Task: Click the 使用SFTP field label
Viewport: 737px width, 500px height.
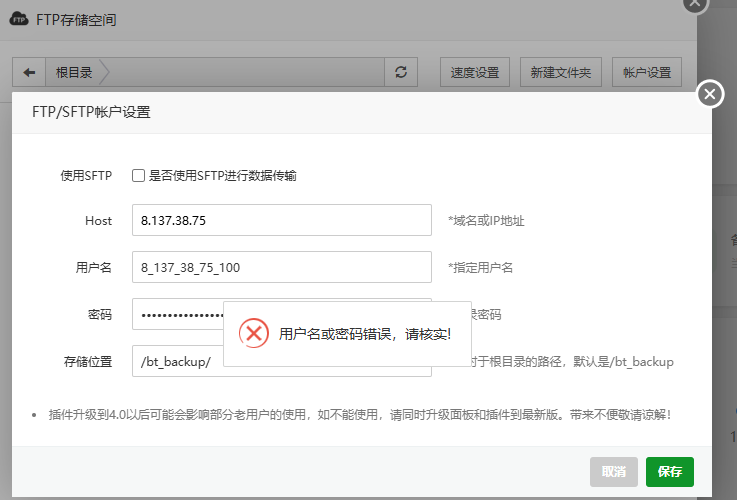Action: click(x=86, y=176)
